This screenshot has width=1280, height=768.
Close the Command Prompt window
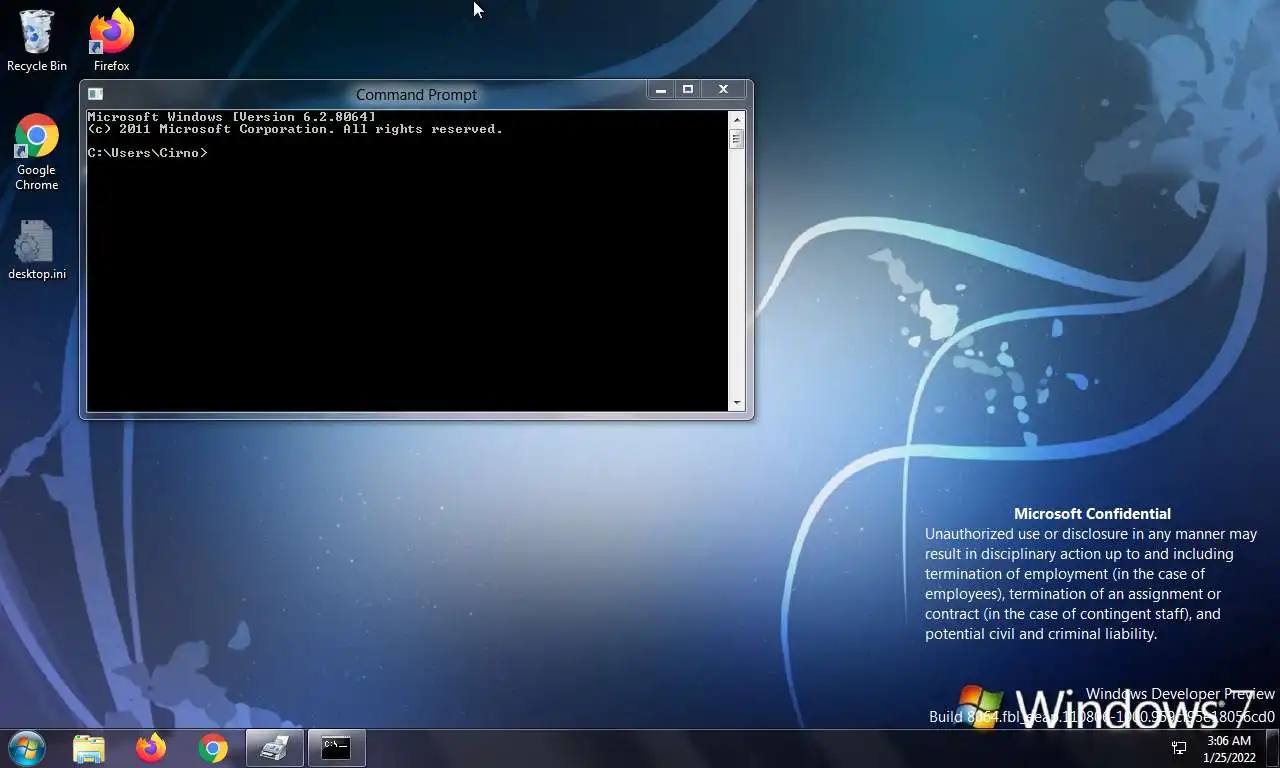coord(724,90)
